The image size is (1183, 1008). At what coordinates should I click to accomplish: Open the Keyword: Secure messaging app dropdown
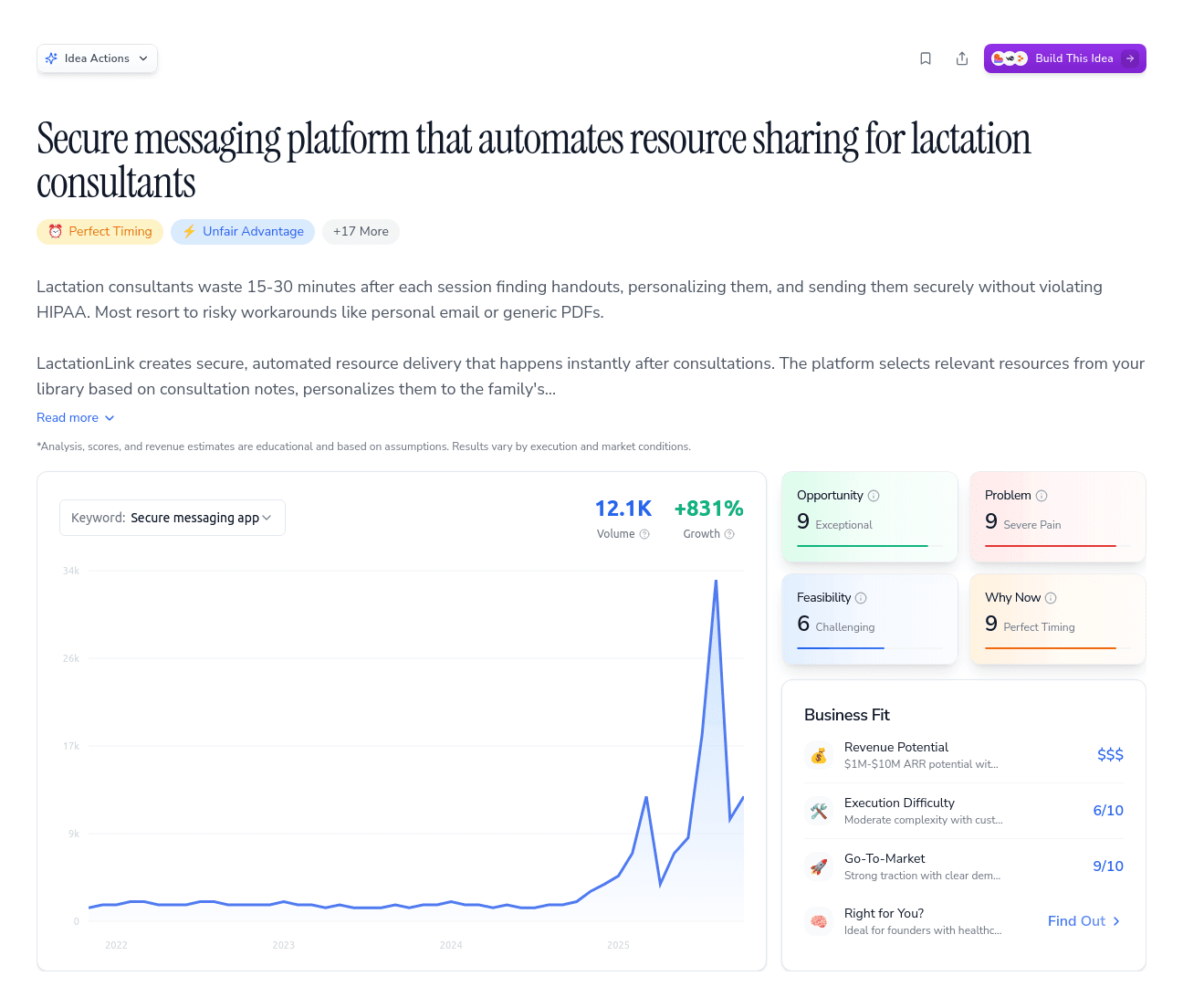172,518
